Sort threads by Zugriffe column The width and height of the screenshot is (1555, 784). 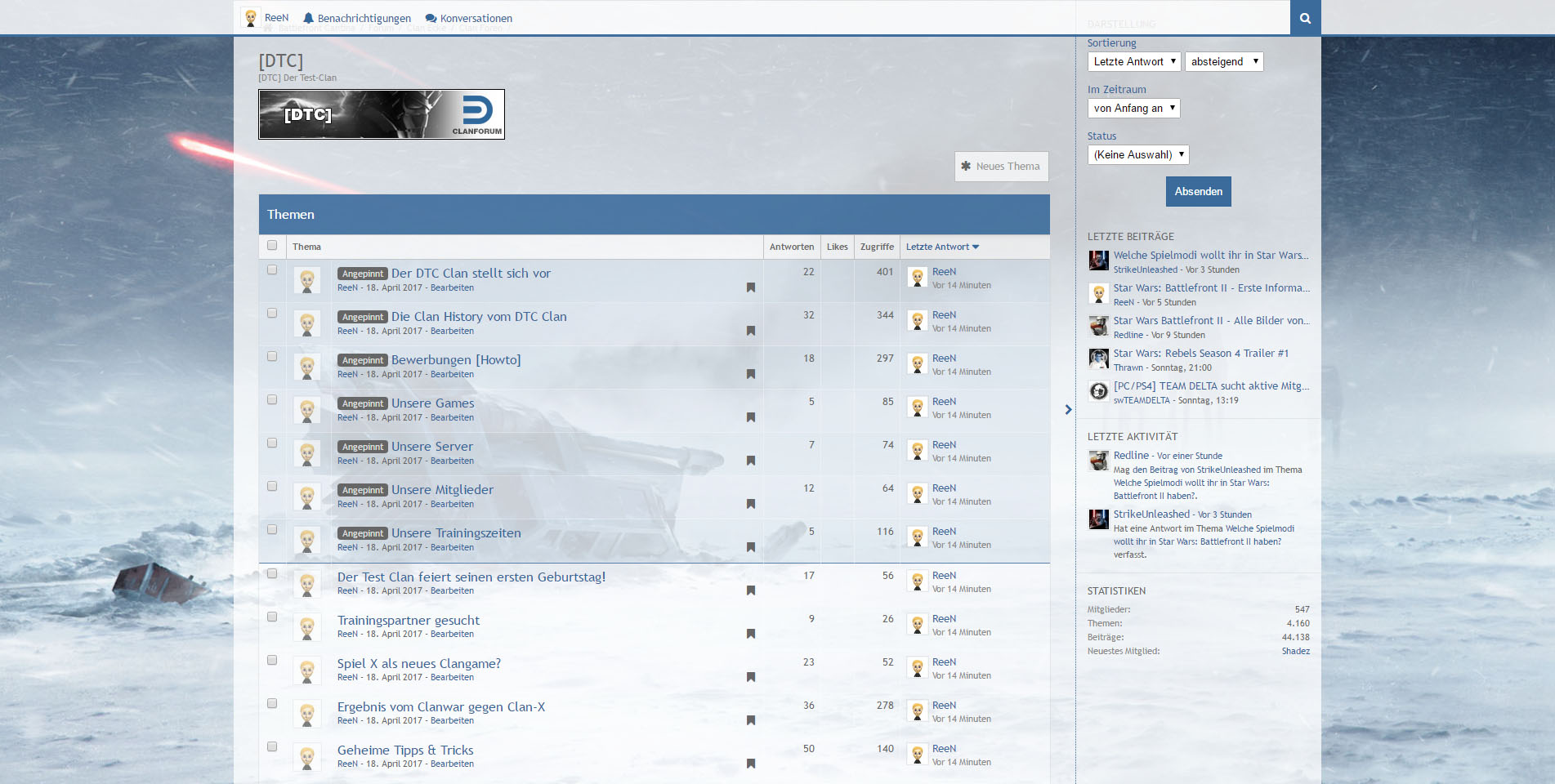click(x=877, y=247)
